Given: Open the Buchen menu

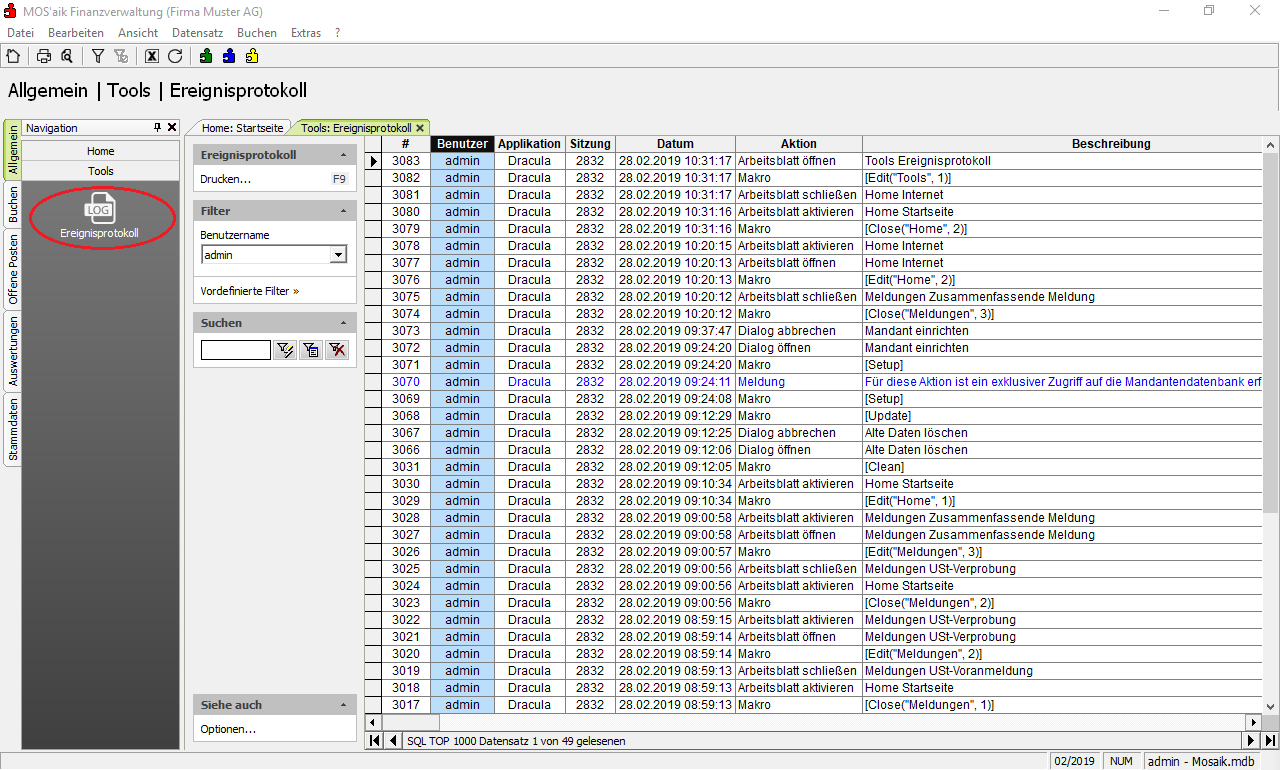Looking at the screenshot, I should (x=257, y=33).
